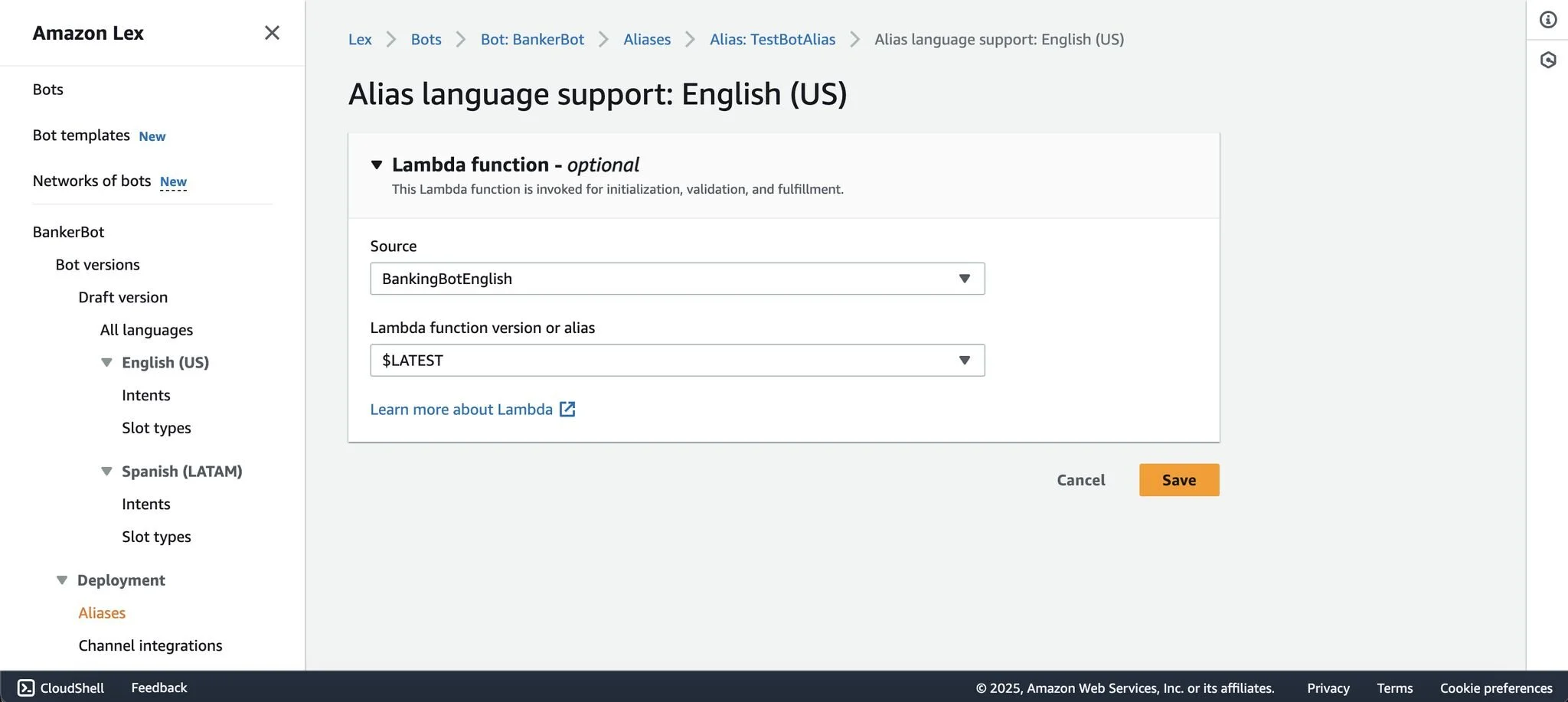Open the info panel icon
1568x702 pixels.
coord(1548,20)
